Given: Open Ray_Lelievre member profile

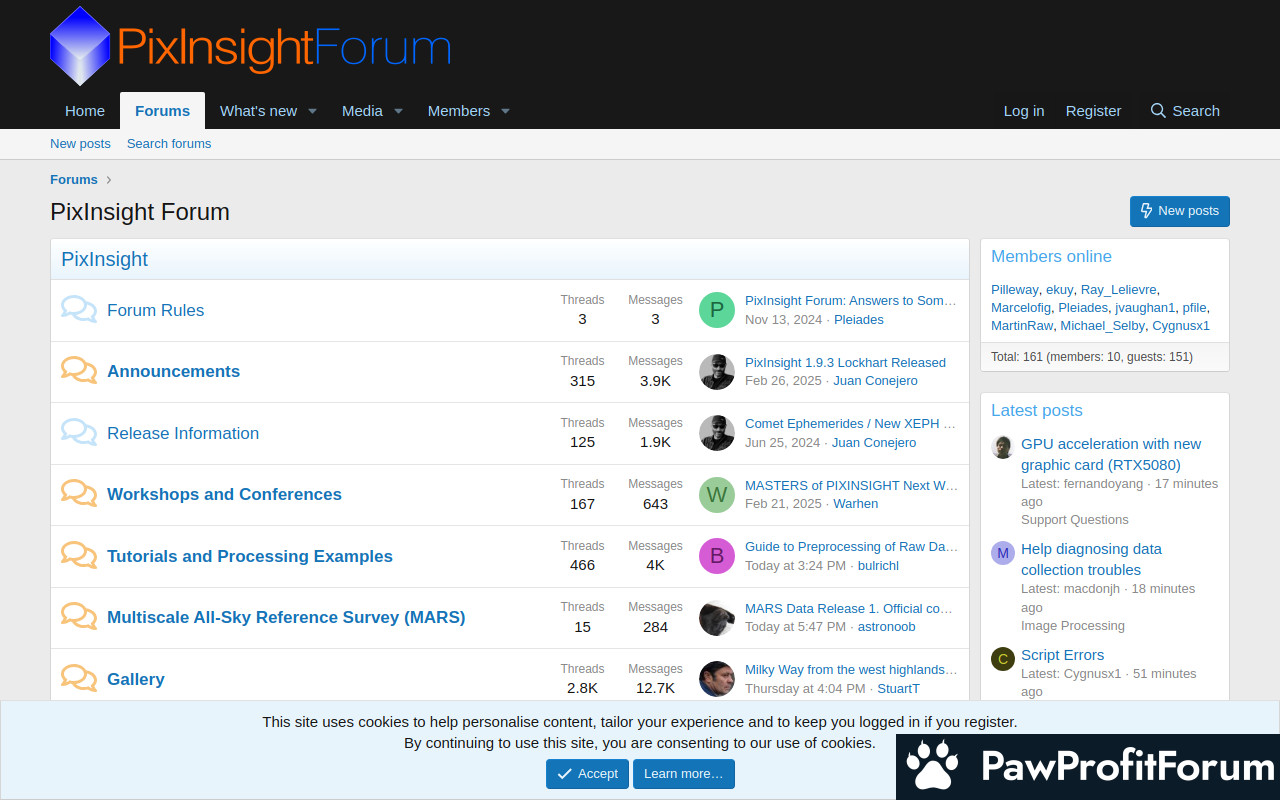Looking at the screenshot, I should click(x=1118, y=290).
